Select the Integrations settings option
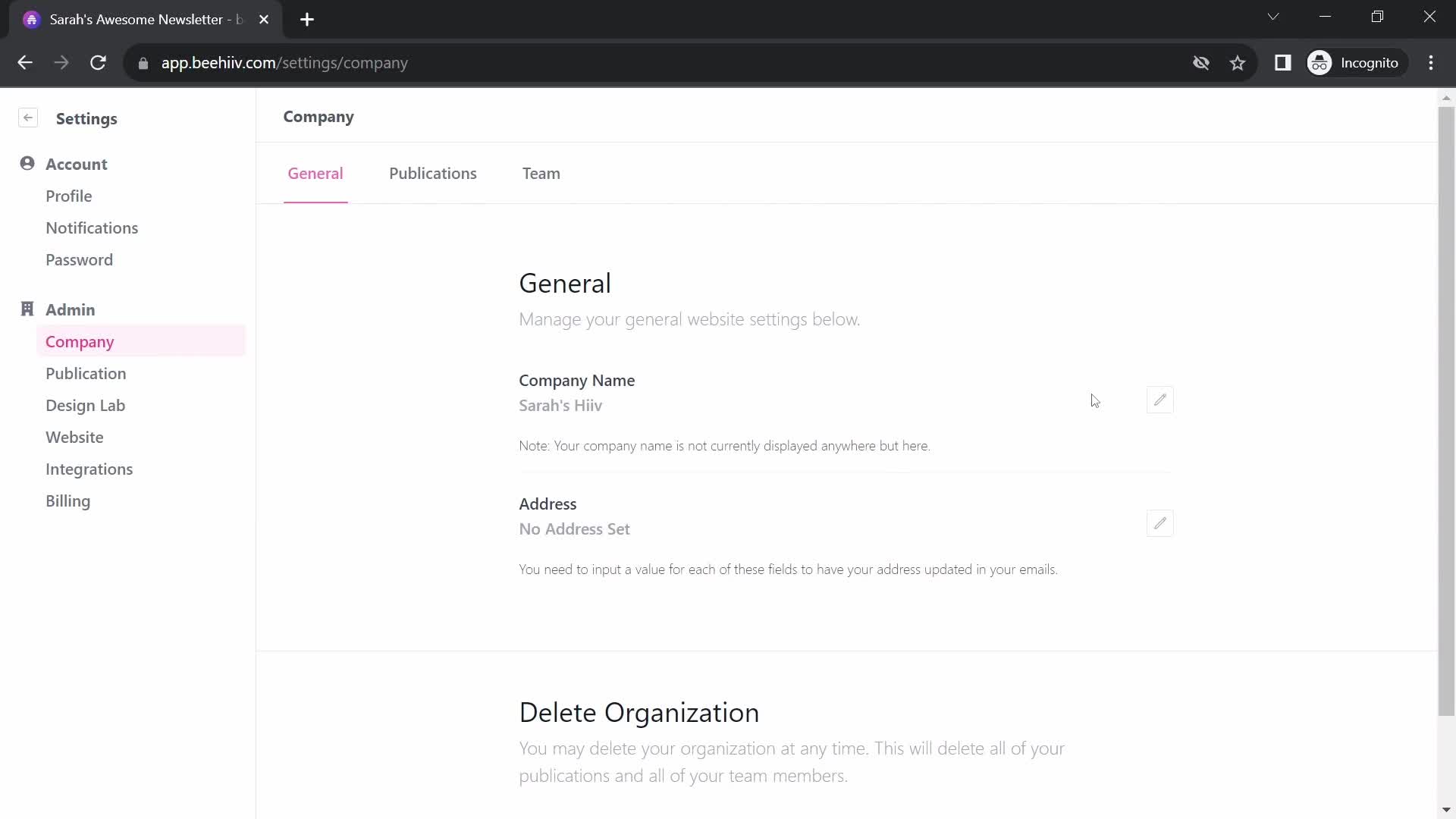 click(89, 468)
